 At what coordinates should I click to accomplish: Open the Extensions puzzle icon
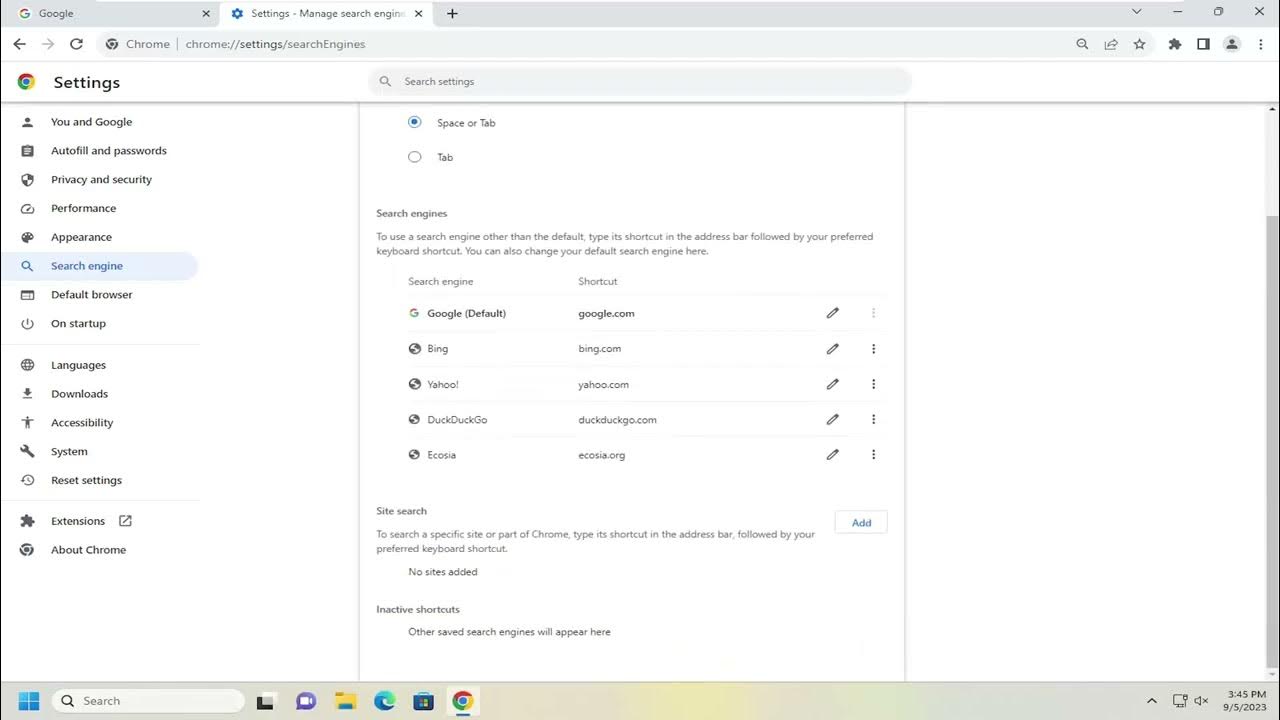pyautogui.click(x=1175, y=44)
